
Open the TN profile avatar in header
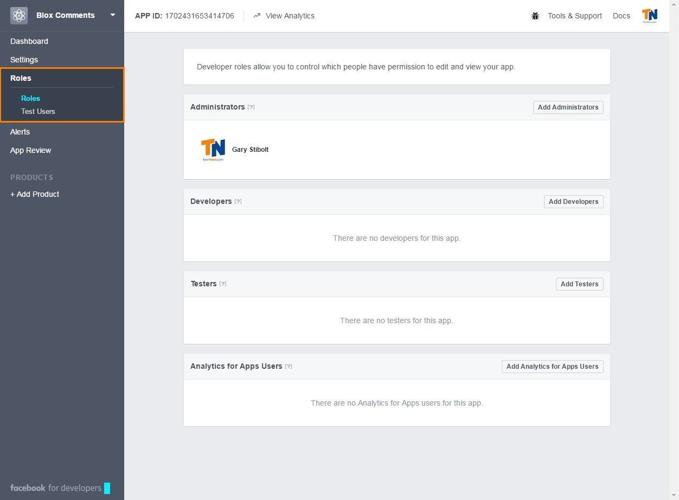click(650, 15)
